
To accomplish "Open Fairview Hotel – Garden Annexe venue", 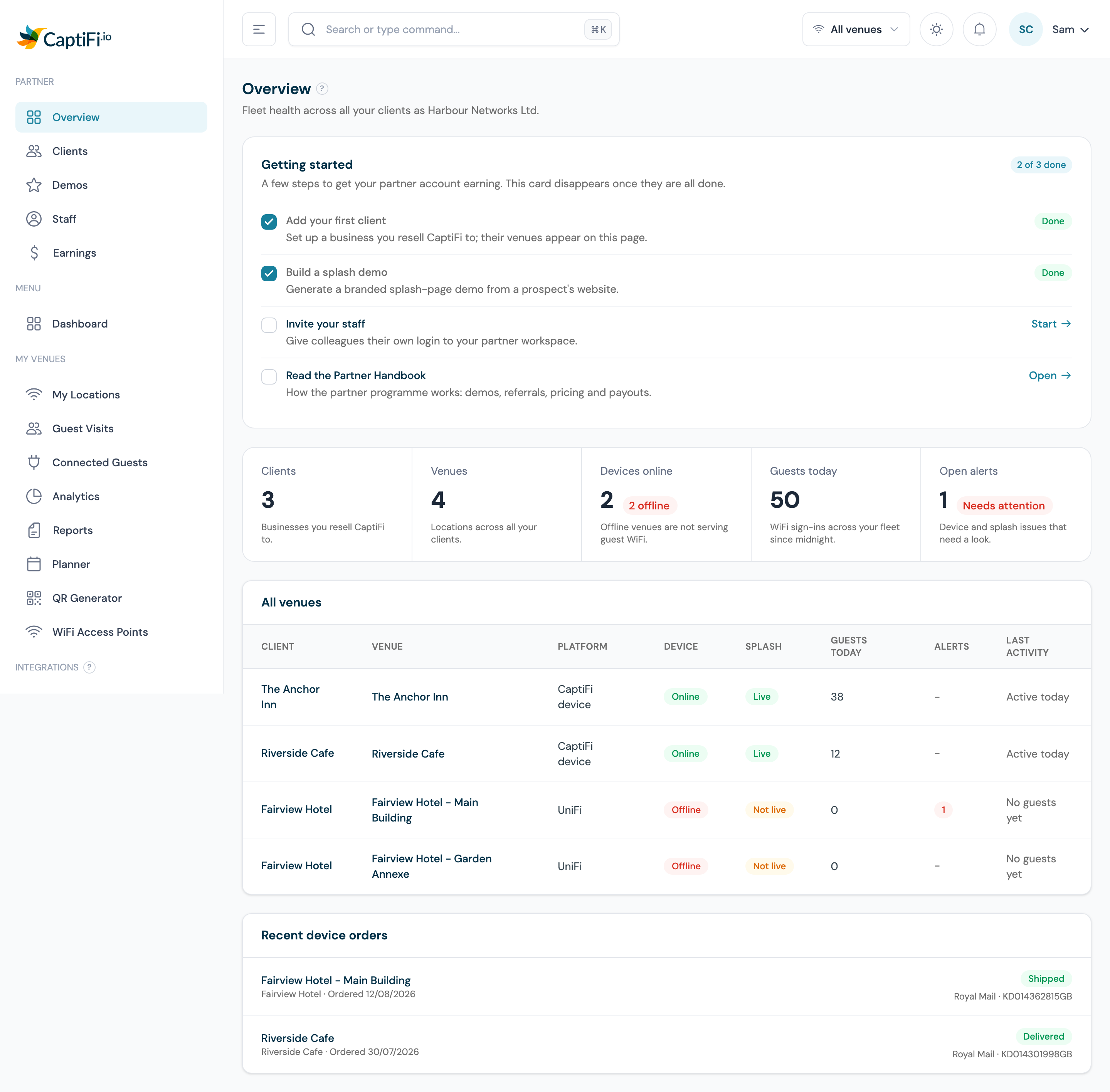I will click(x=431, y=866).
